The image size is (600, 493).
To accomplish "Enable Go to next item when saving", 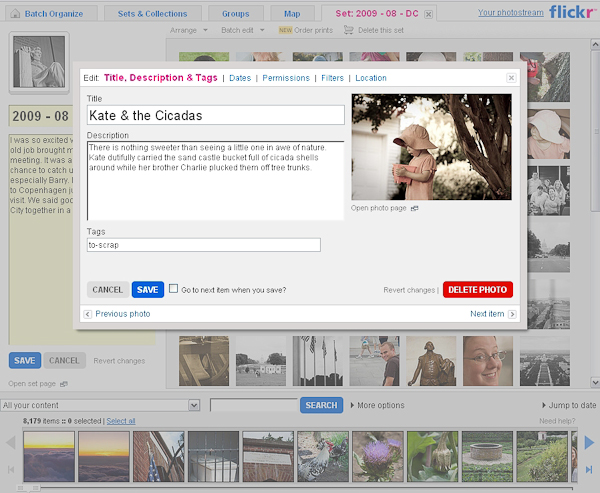I will click(174, 289).
